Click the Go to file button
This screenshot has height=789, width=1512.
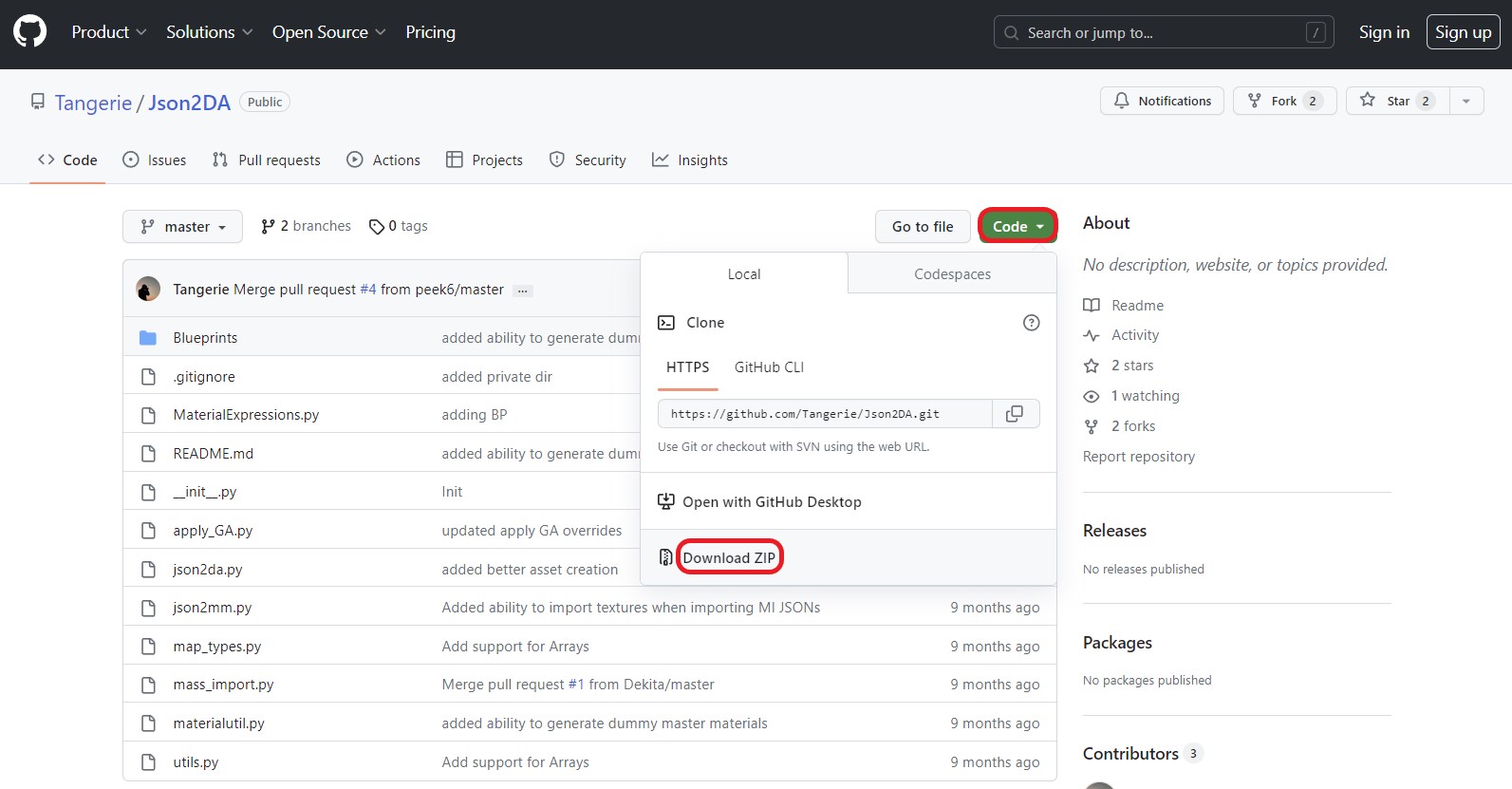pos(923,226)
